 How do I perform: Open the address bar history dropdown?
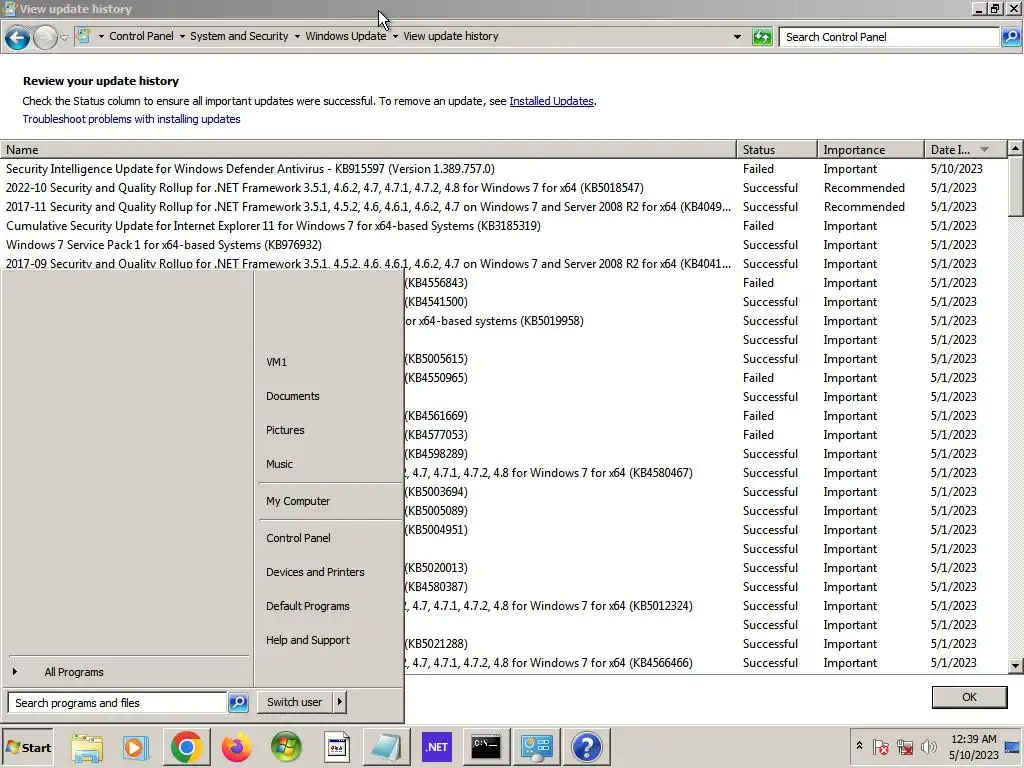[737, 37]
